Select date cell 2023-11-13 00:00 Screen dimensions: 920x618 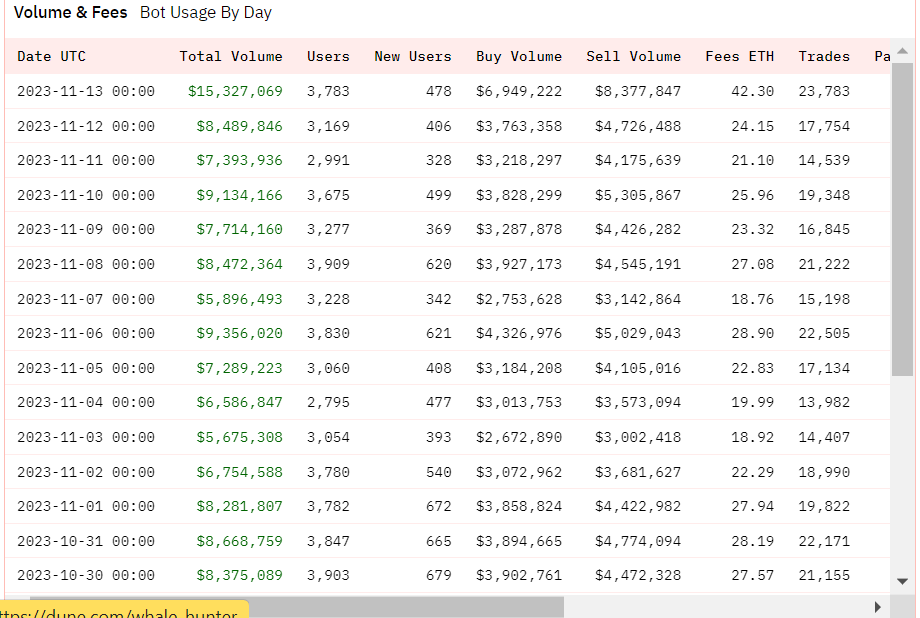coord(86,91)
